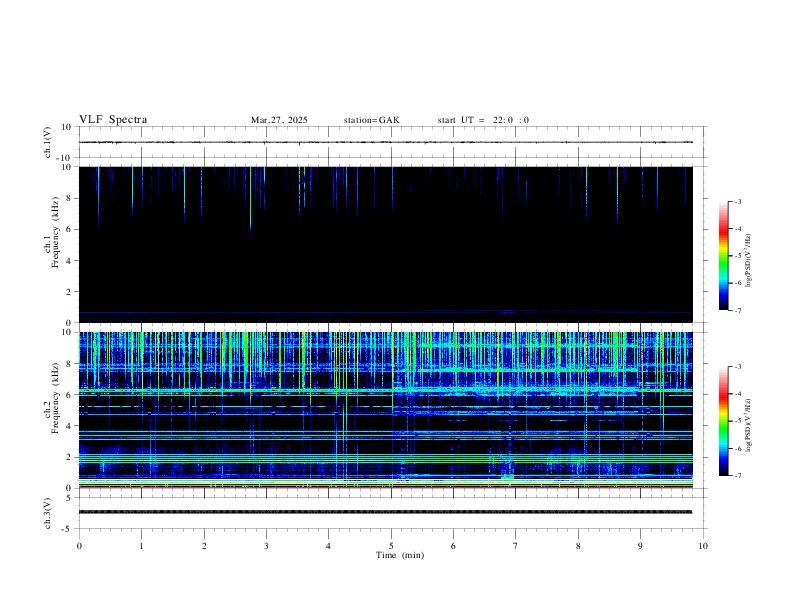Click the lower color bar's log(PSD) label
Viewport: 792px width, 612px height.
click(x=748, y=425)
